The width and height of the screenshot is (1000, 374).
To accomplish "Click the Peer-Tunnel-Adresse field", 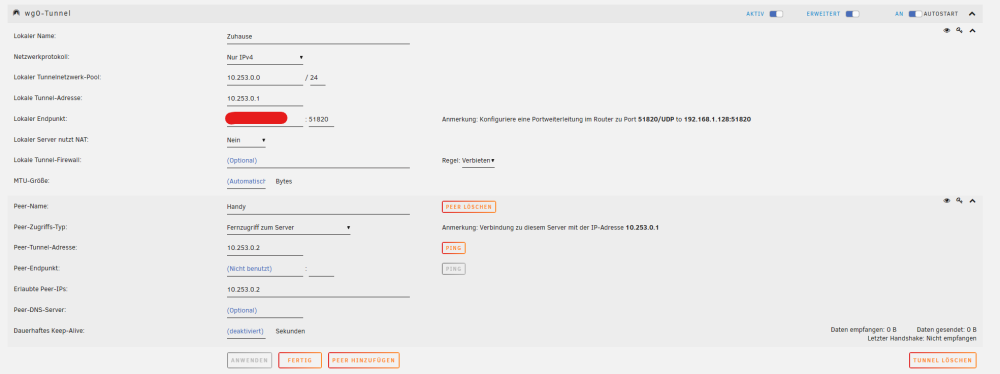I will click(x=265, y=248).
